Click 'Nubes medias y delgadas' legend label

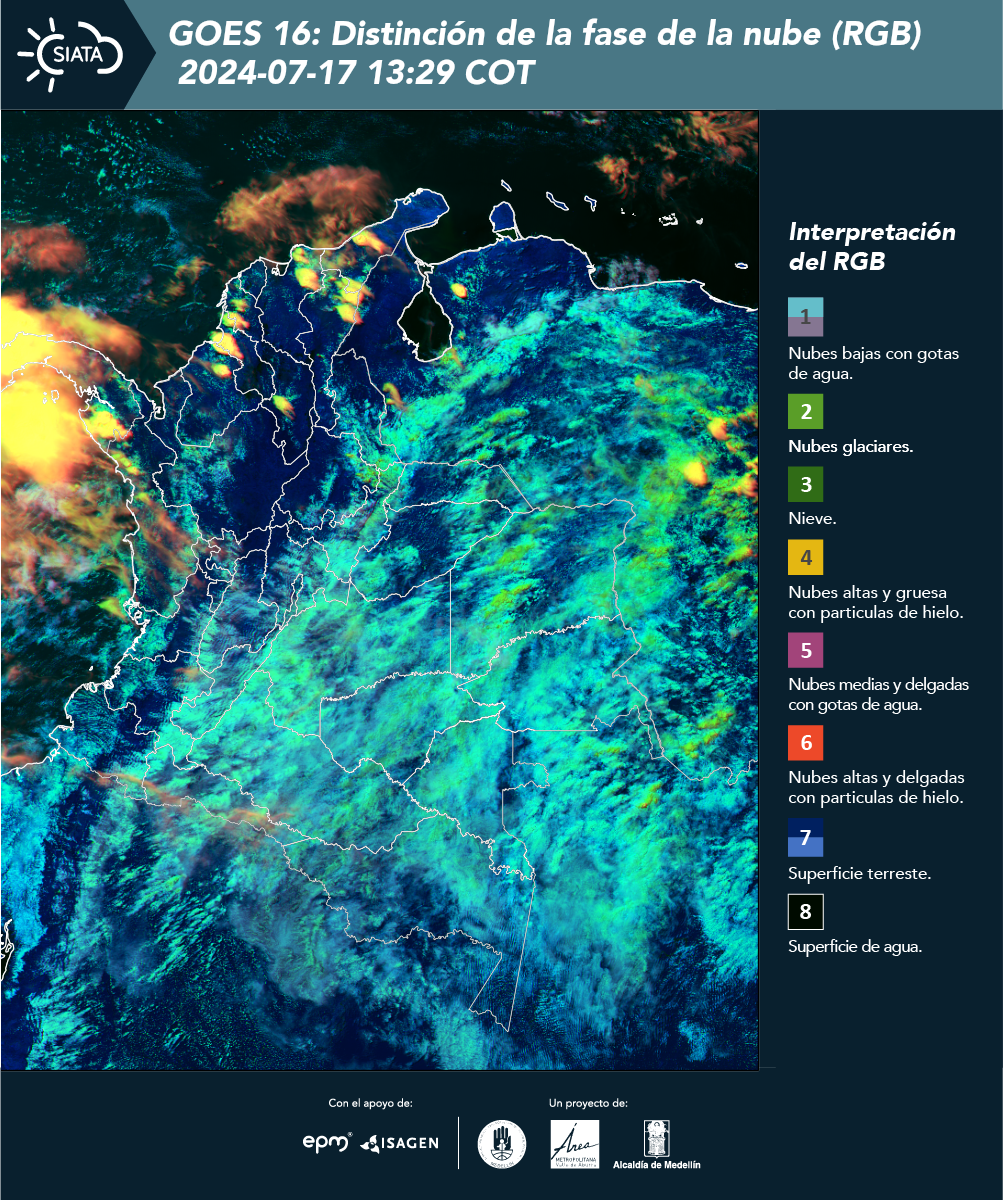pyautogui.click(x=879, y=695)
